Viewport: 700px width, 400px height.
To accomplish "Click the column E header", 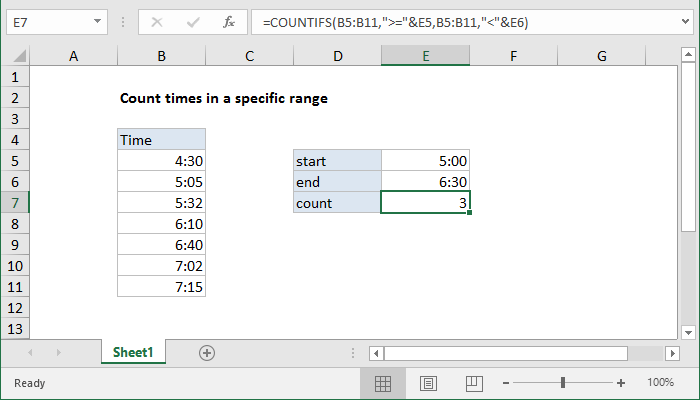I will (x=425, y=57).
